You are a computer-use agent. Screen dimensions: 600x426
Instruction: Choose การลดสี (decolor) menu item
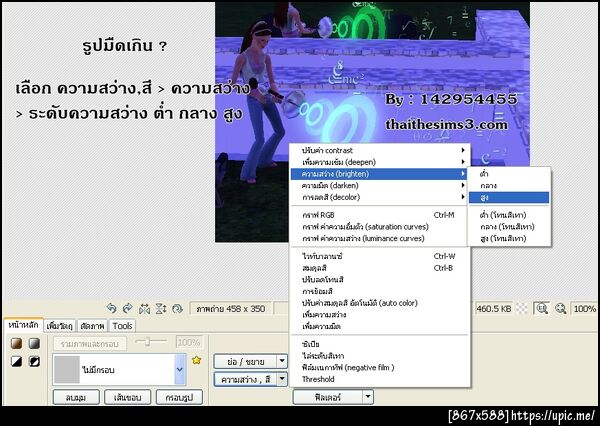(x=379, y=197)
